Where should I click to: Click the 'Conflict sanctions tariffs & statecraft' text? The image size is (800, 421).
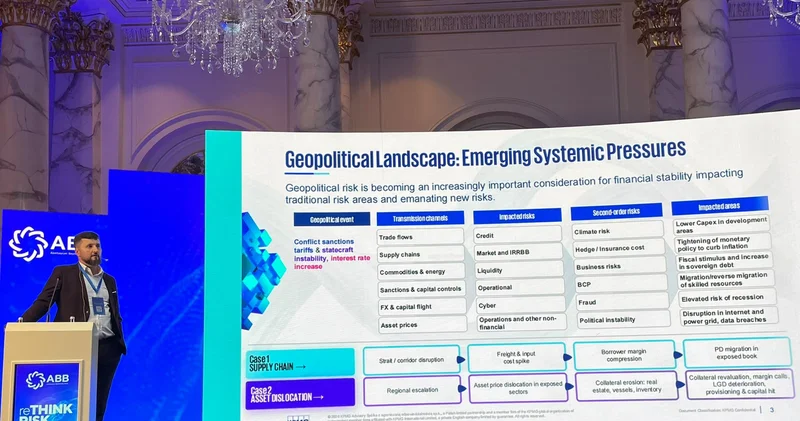point(324,246)
